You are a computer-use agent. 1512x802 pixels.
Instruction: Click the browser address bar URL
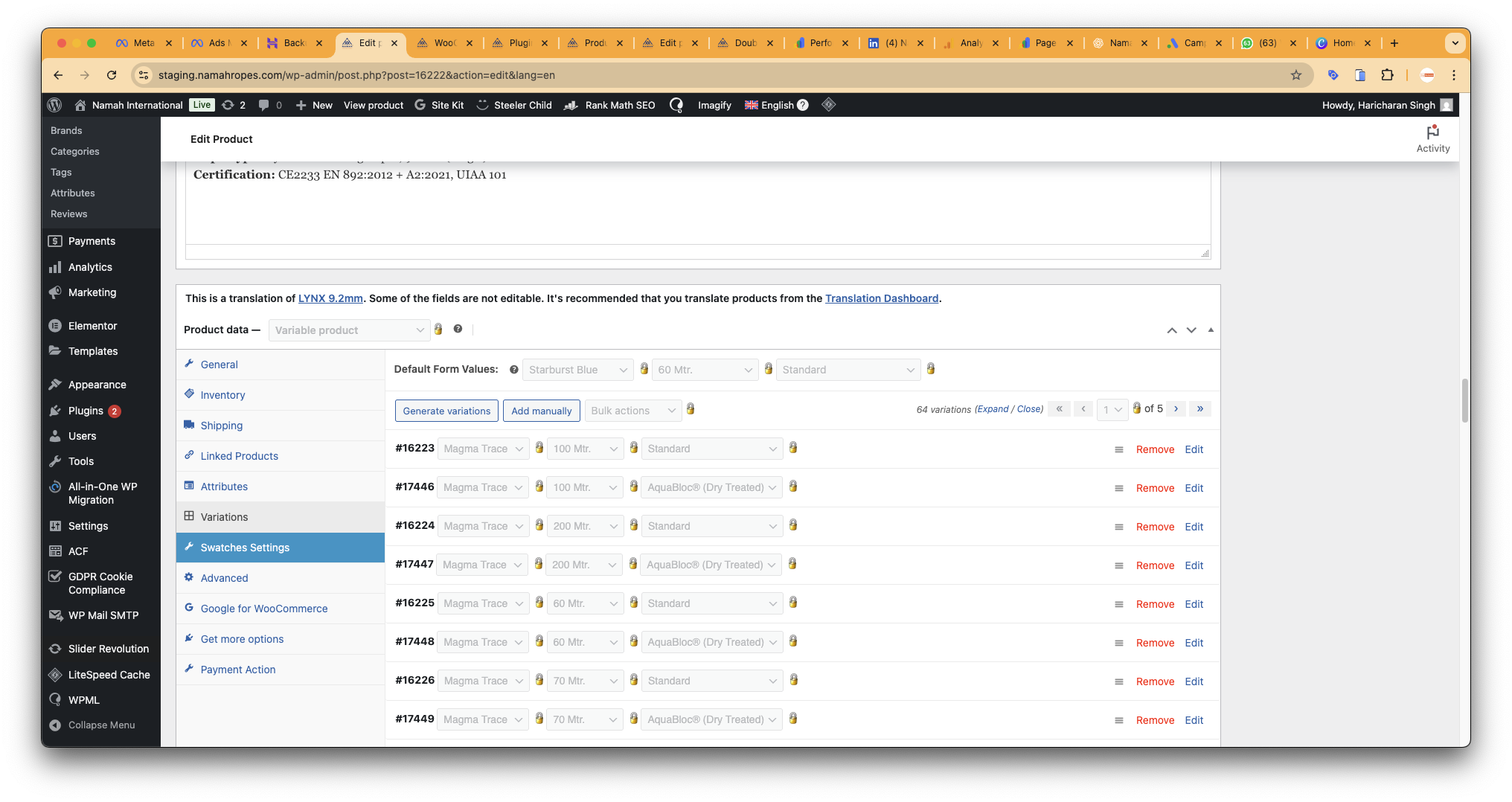tap(356, 75)
